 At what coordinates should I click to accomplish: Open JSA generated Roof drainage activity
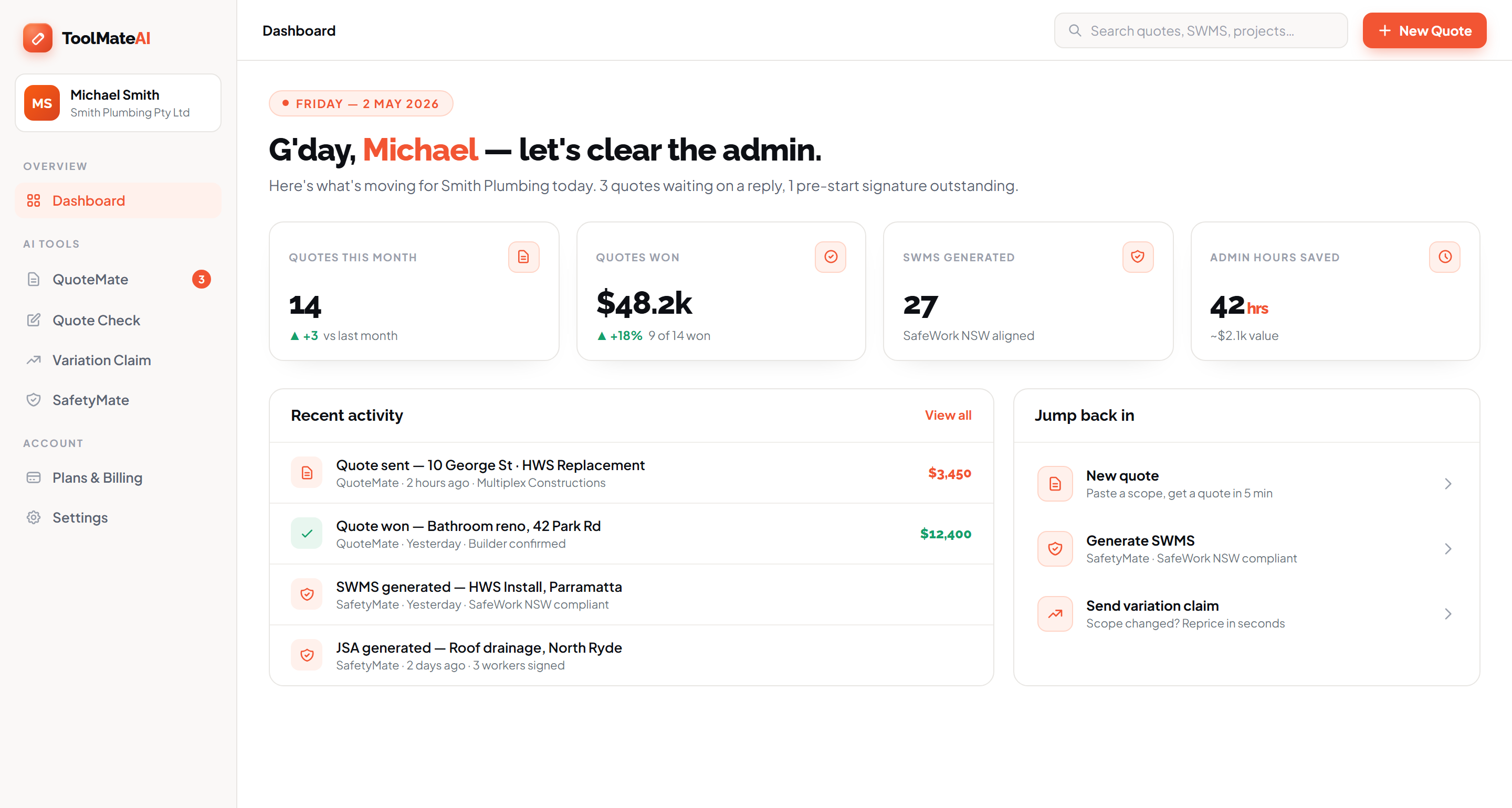tap(631, 655)
